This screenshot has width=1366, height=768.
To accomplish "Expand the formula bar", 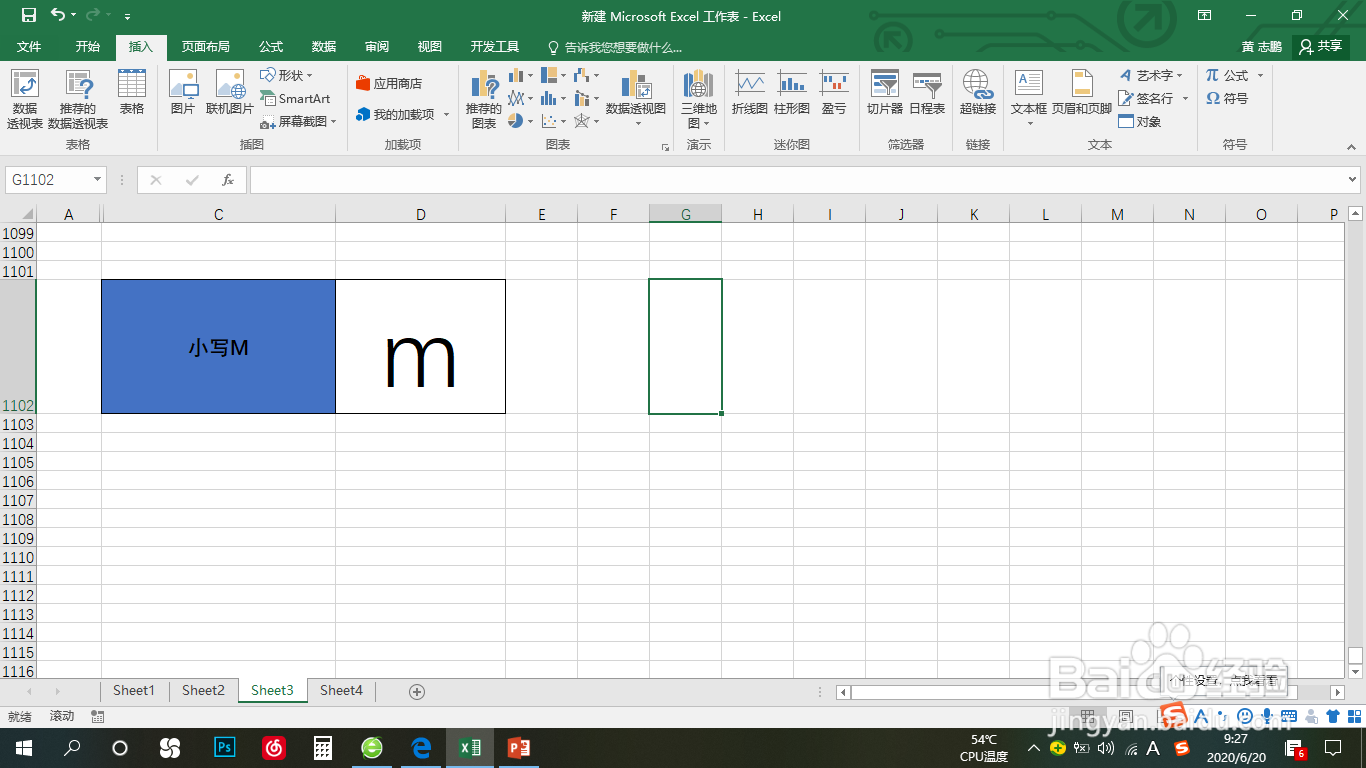I will [1352, 180].
